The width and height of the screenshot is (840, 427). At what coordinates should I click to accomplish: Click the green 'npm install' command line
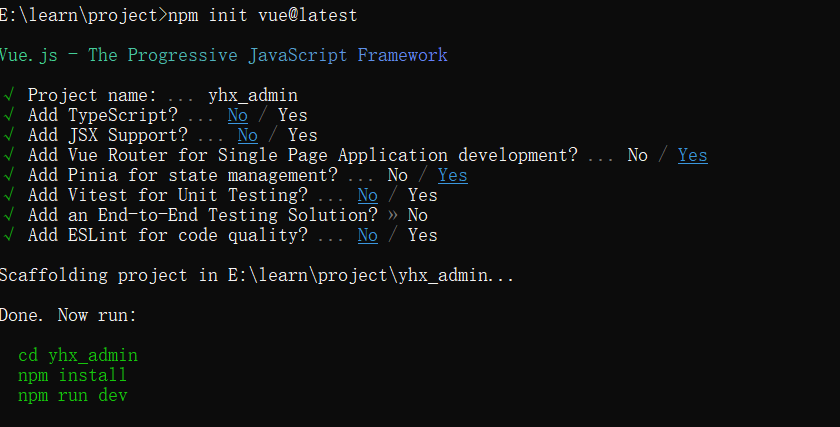click(x=72, y=375)
